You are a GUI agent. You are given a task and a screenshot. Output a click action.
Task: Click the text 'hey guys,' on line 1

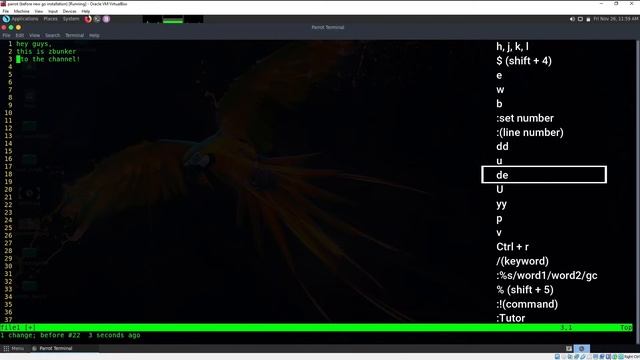pos(34,44)
